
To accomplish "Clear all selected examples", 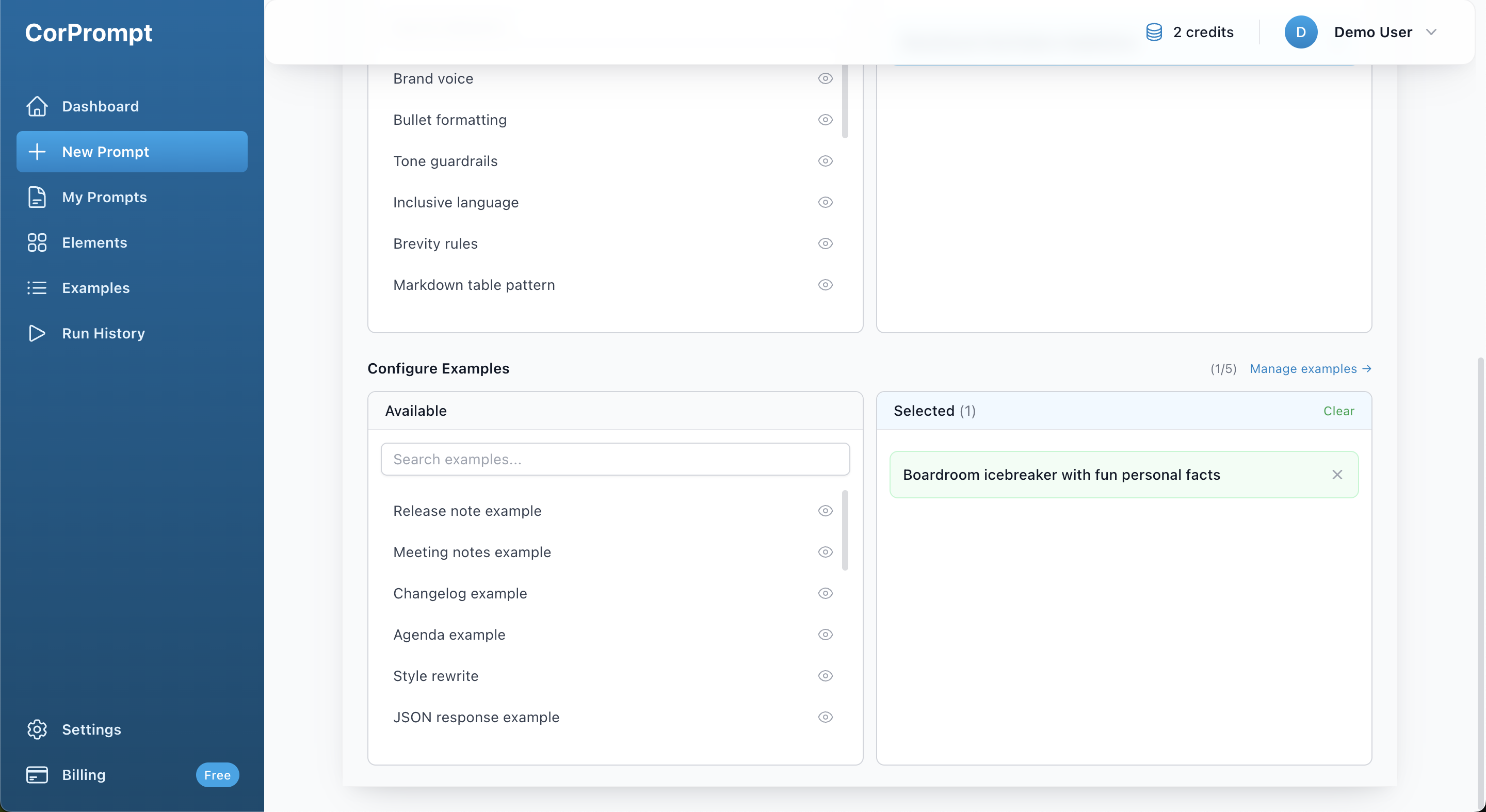I will [x=1338, y=411].
